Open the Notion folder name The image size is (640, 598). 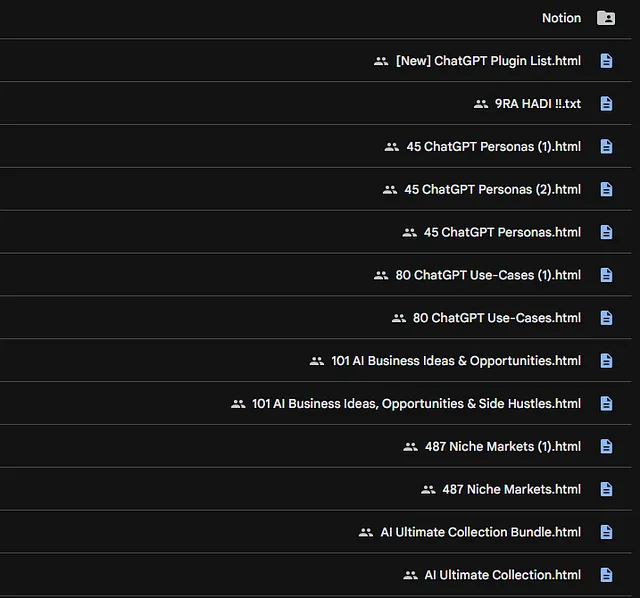pyautogui.click(x=561, y=18)
